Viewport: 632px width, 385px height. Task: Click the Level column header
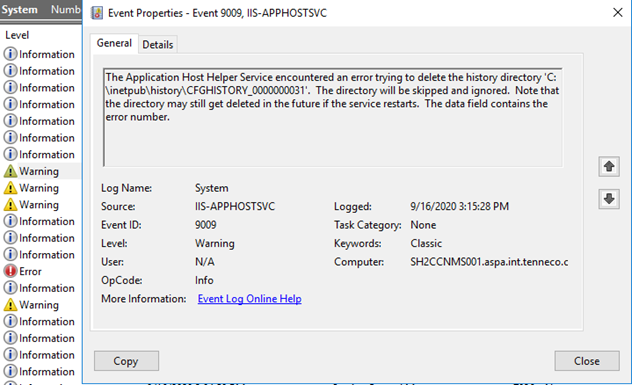(x=17, y=35)
